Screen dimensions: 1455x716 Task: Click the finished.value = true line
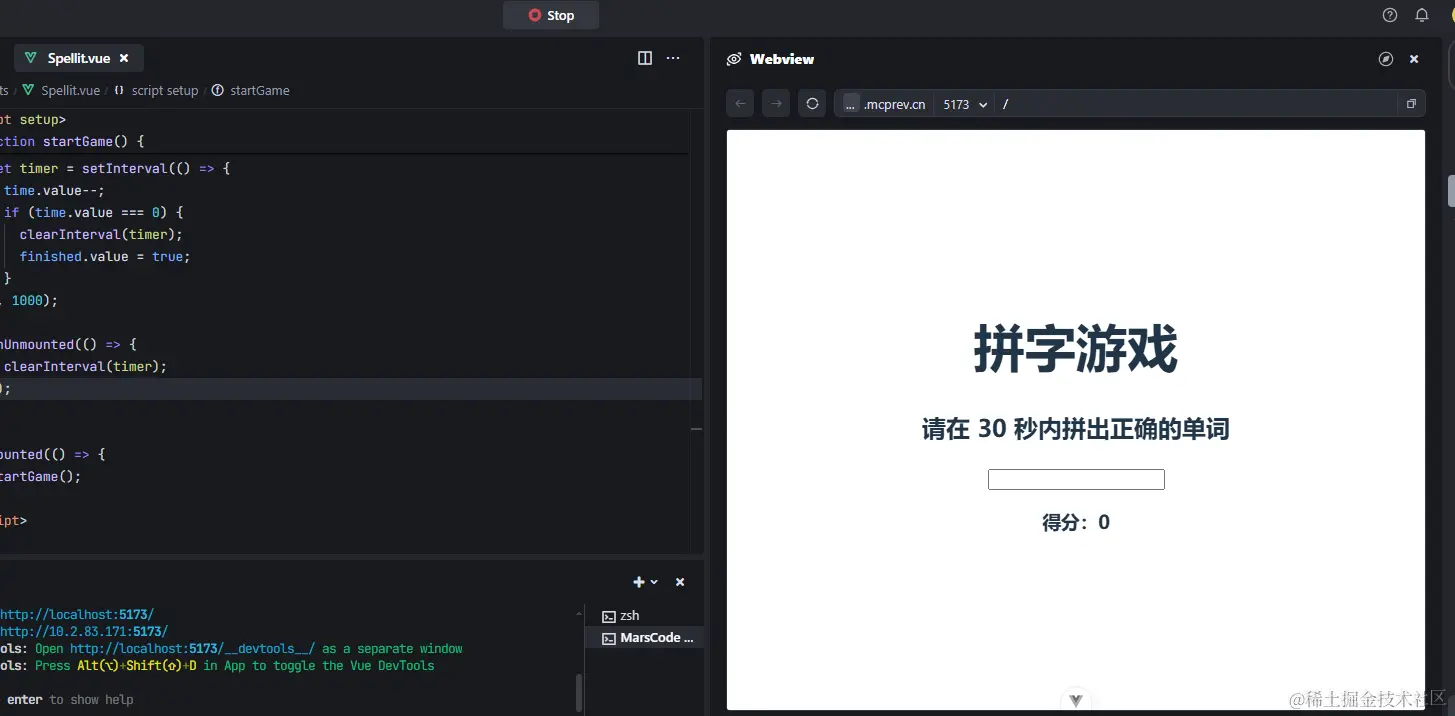105,256
